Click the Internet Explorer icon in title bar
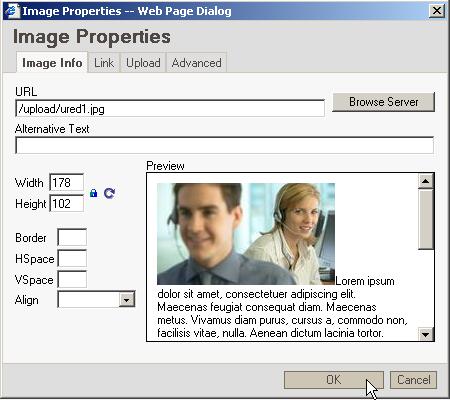Screen dimensions: 450x400 [12, 11]
